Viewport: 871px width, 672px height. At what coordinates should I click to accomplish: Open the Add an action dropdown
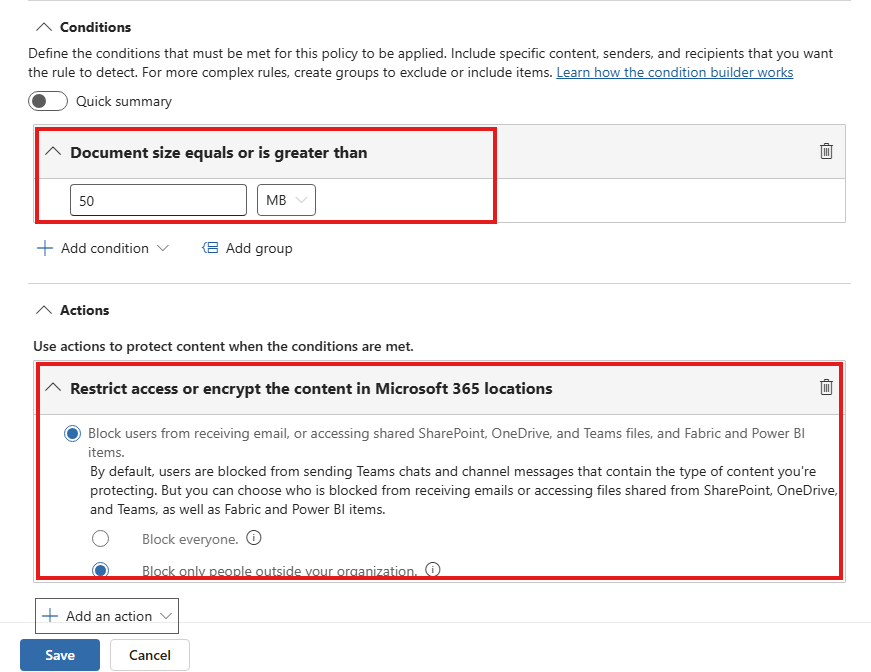pyautogui.click(x=106, y=616)
